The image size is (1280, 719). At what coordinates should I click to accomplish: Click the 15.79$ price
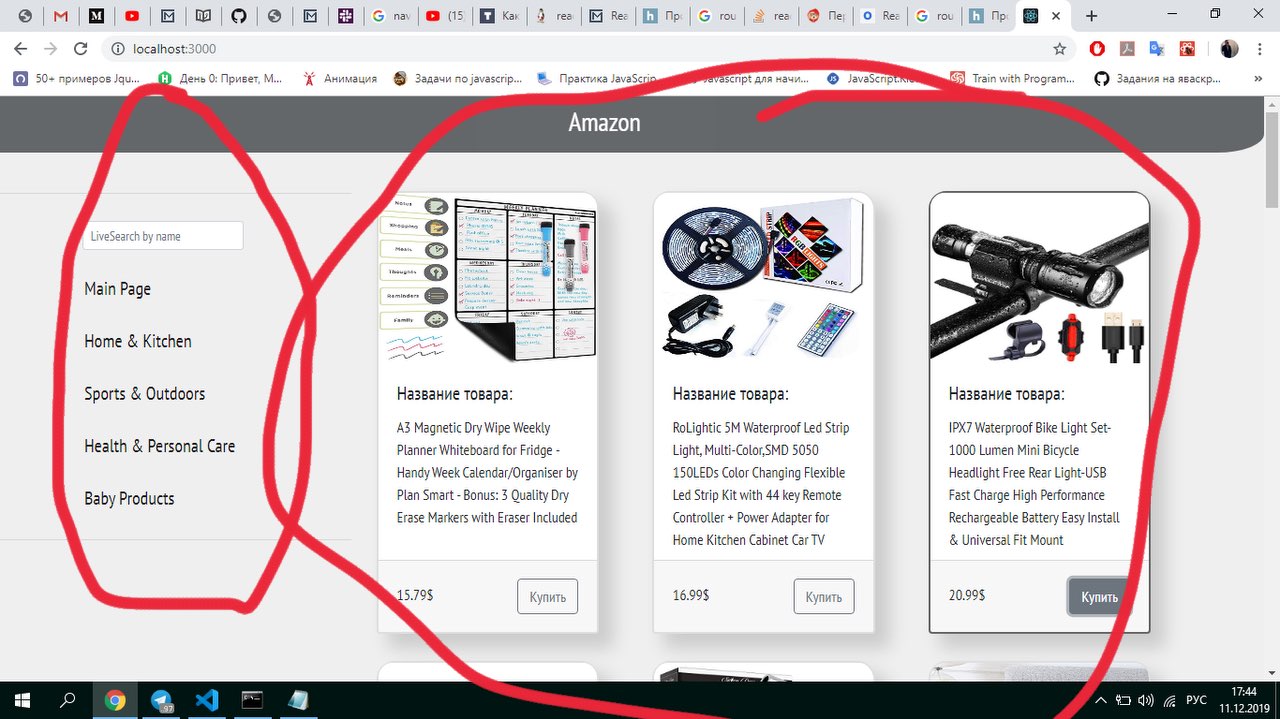[415, 595]
